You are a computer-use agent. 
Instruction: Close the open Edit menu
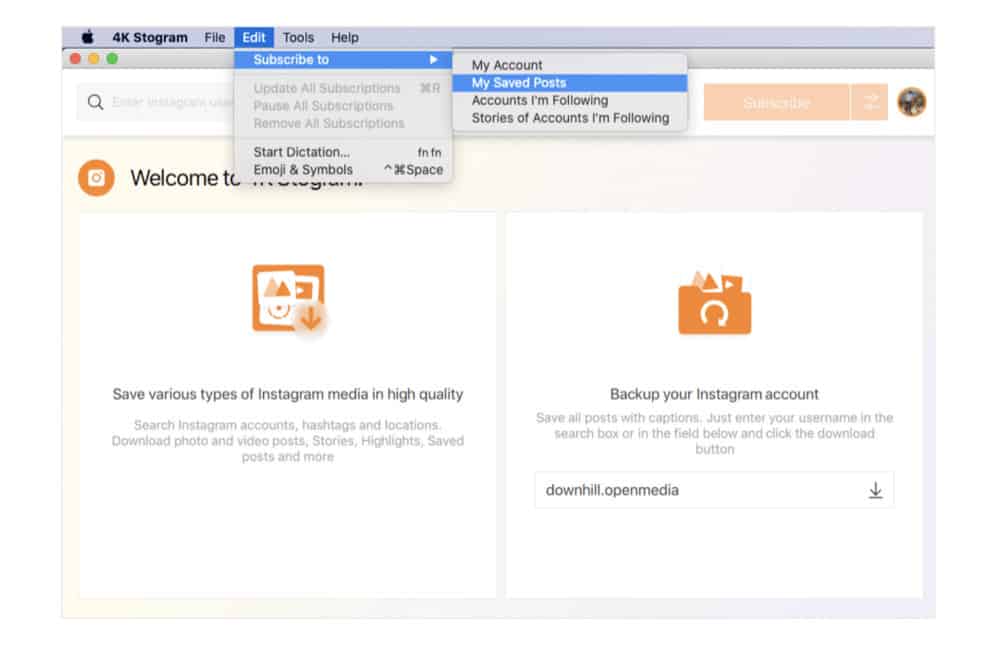[254, 38]
